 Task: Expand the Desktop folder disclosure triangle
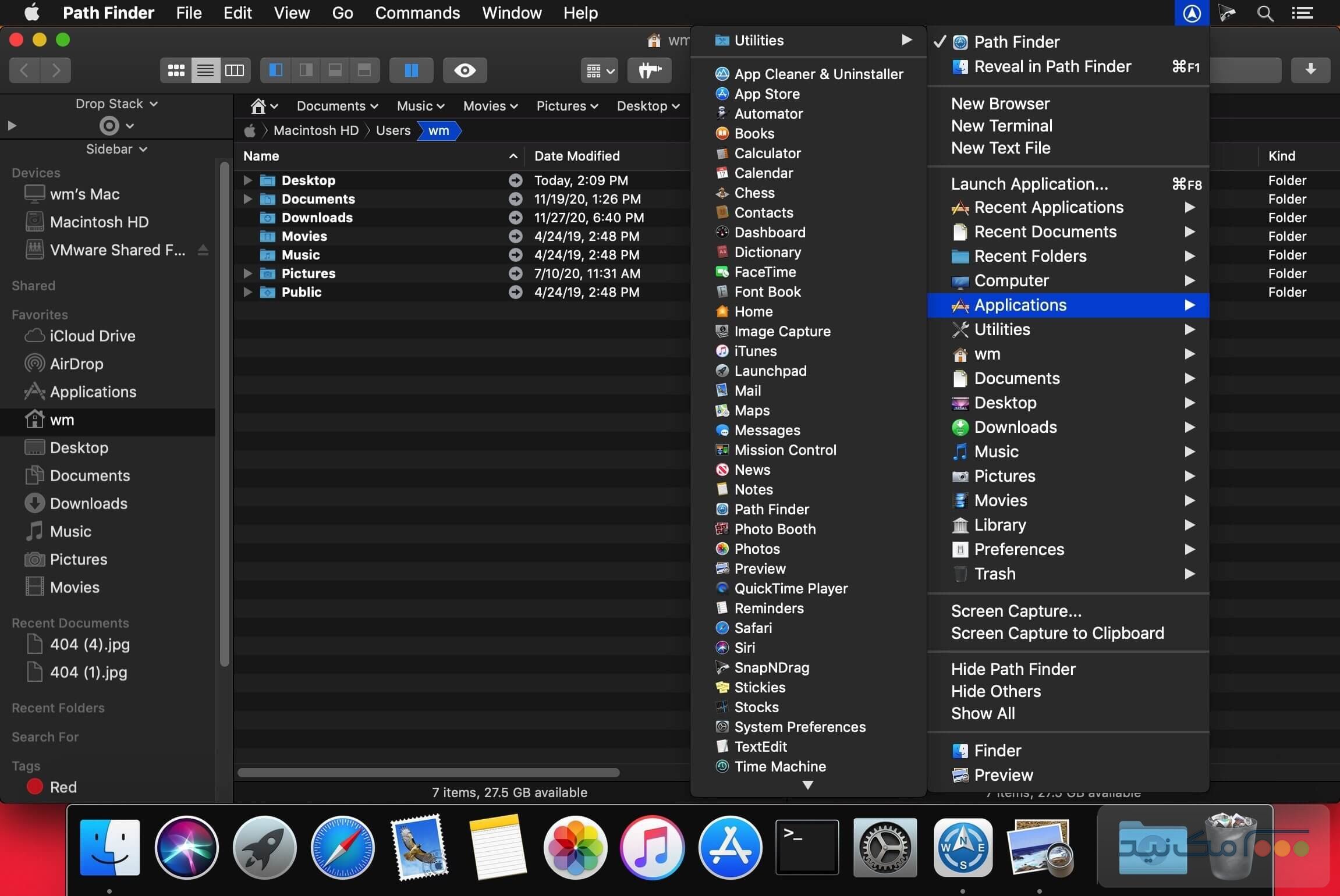(247, 180)
